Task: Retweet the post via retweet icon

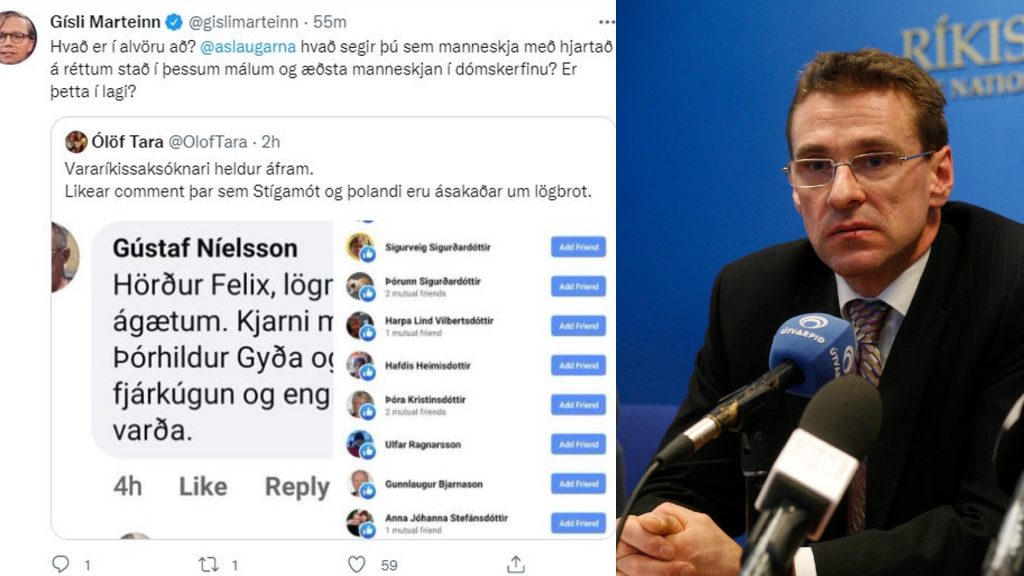Action: [x=208, y=564]
